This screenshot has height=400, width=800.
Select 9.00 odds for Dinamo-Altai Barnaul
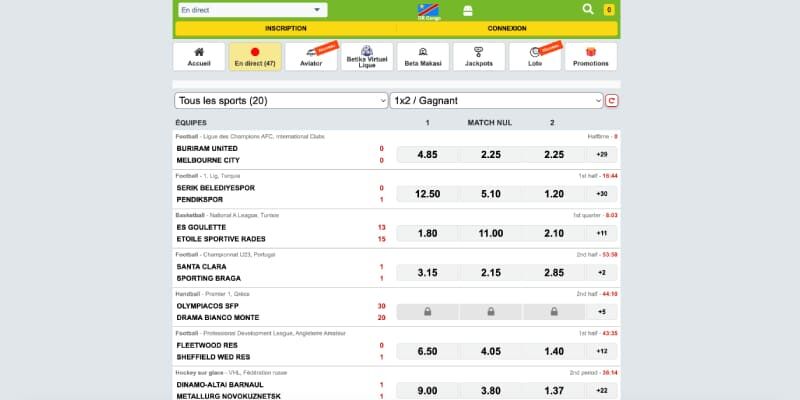pos(428,391)
